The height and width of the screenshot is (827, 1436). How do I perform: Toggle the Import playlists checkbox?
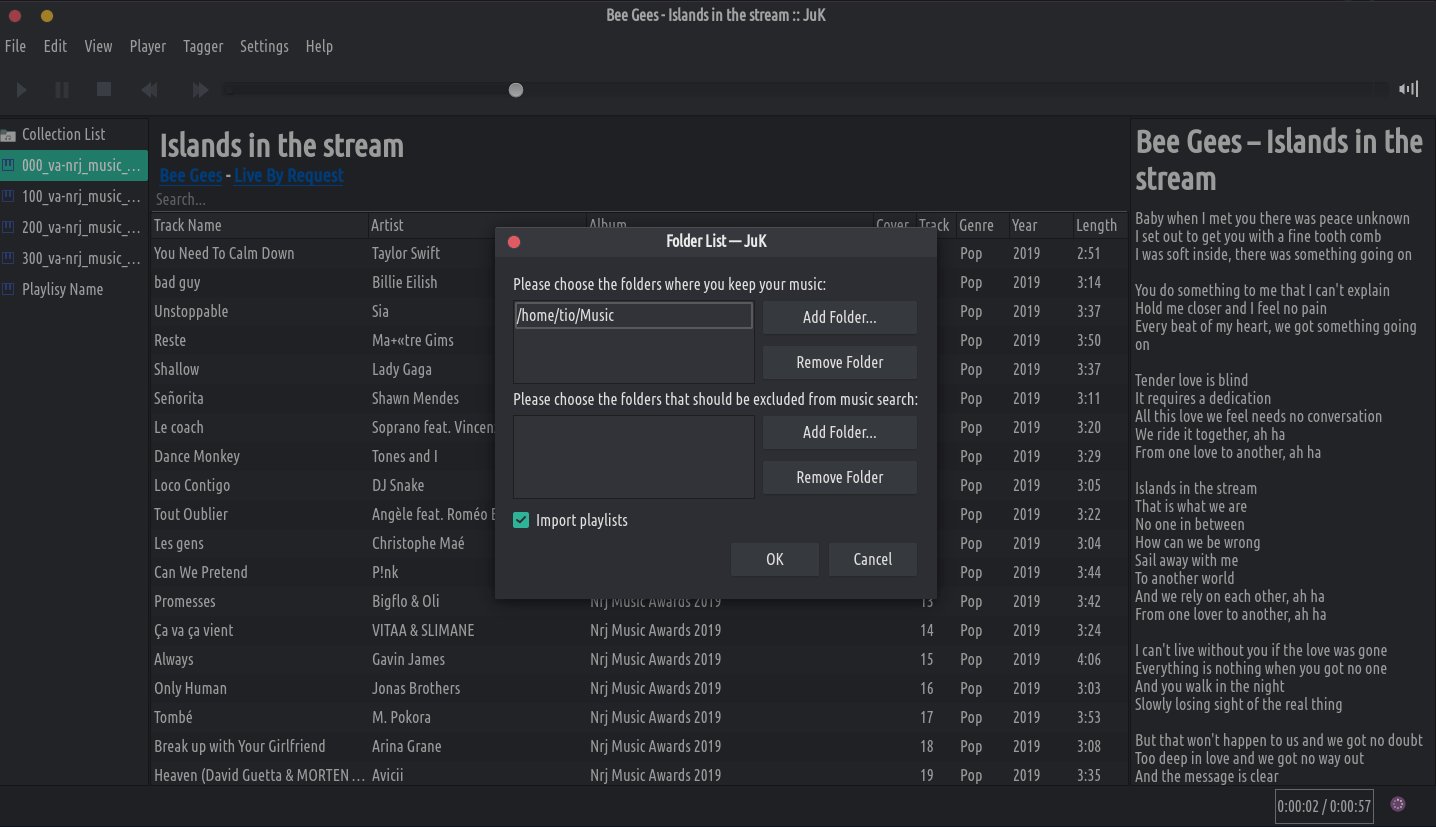point(521,520)
